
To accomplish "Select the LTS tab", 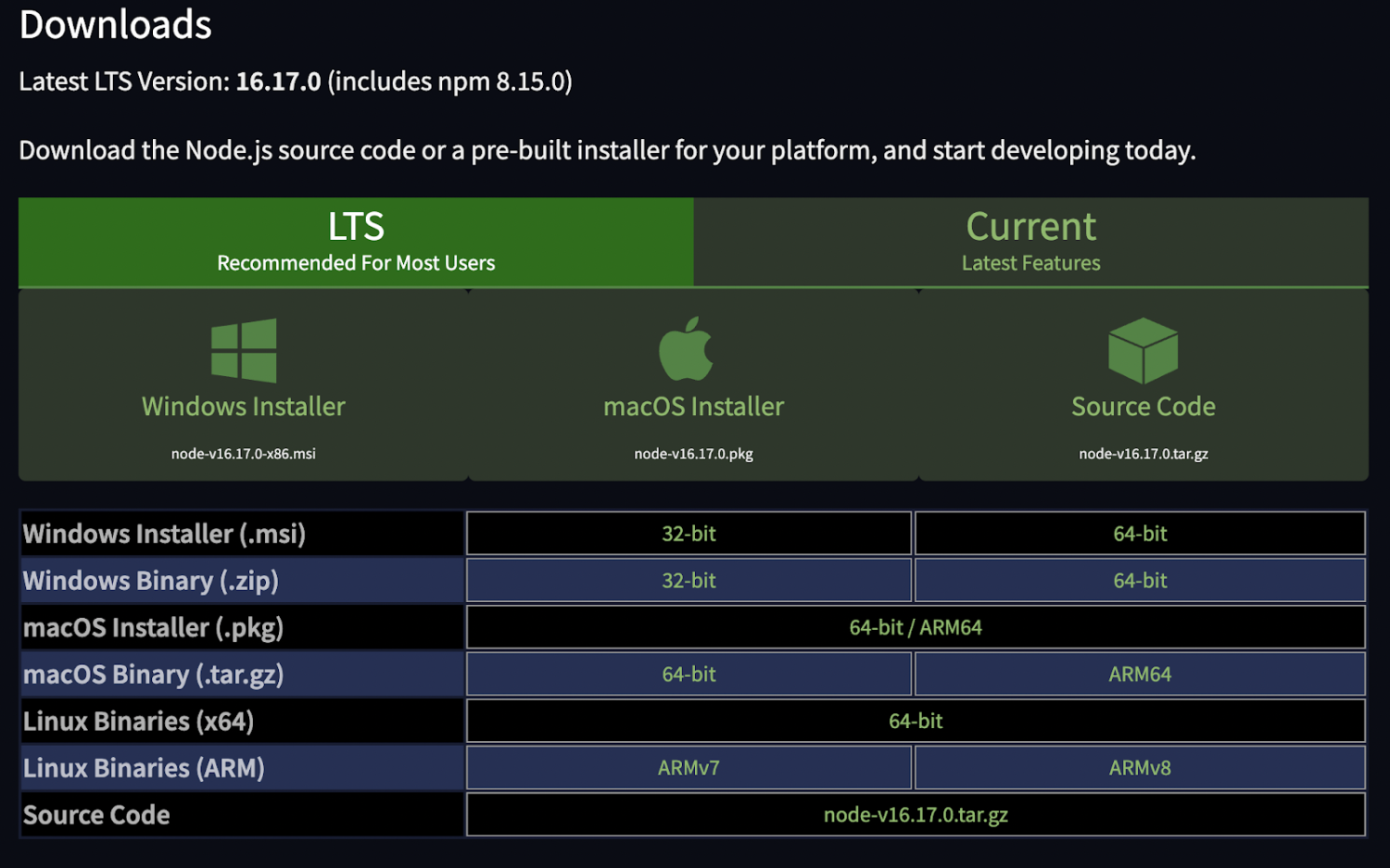I will coord(355,241).
